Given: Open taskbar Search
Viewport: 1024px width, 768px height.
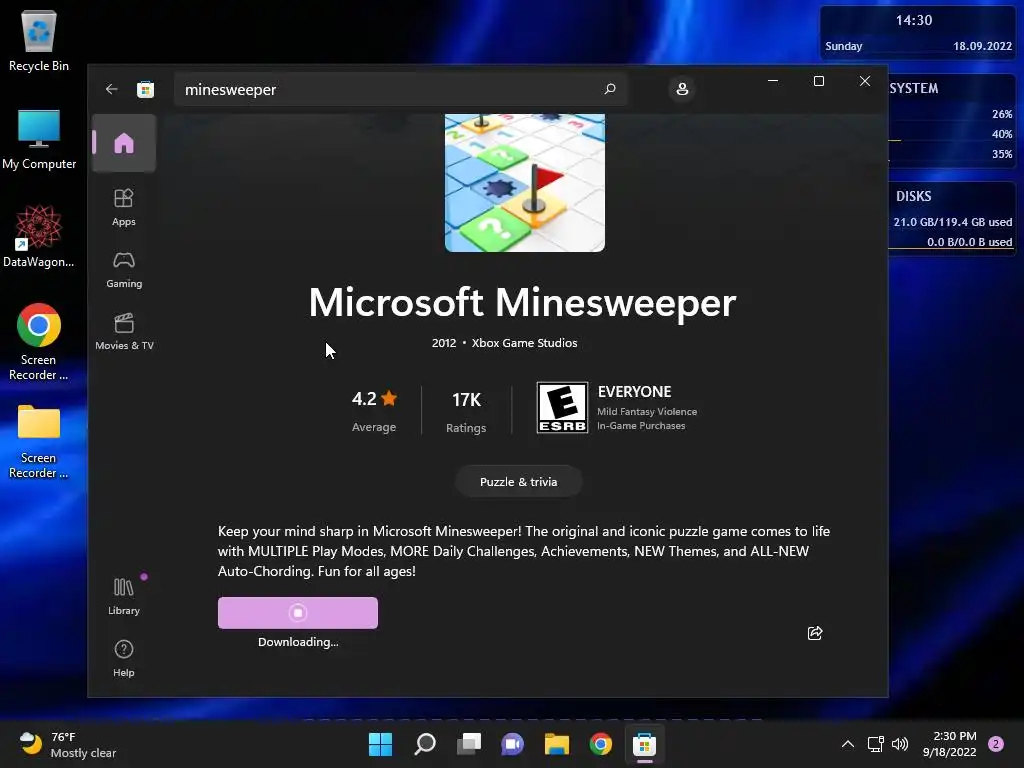Looking at the screenshot, I should click(x=424, y=744).
